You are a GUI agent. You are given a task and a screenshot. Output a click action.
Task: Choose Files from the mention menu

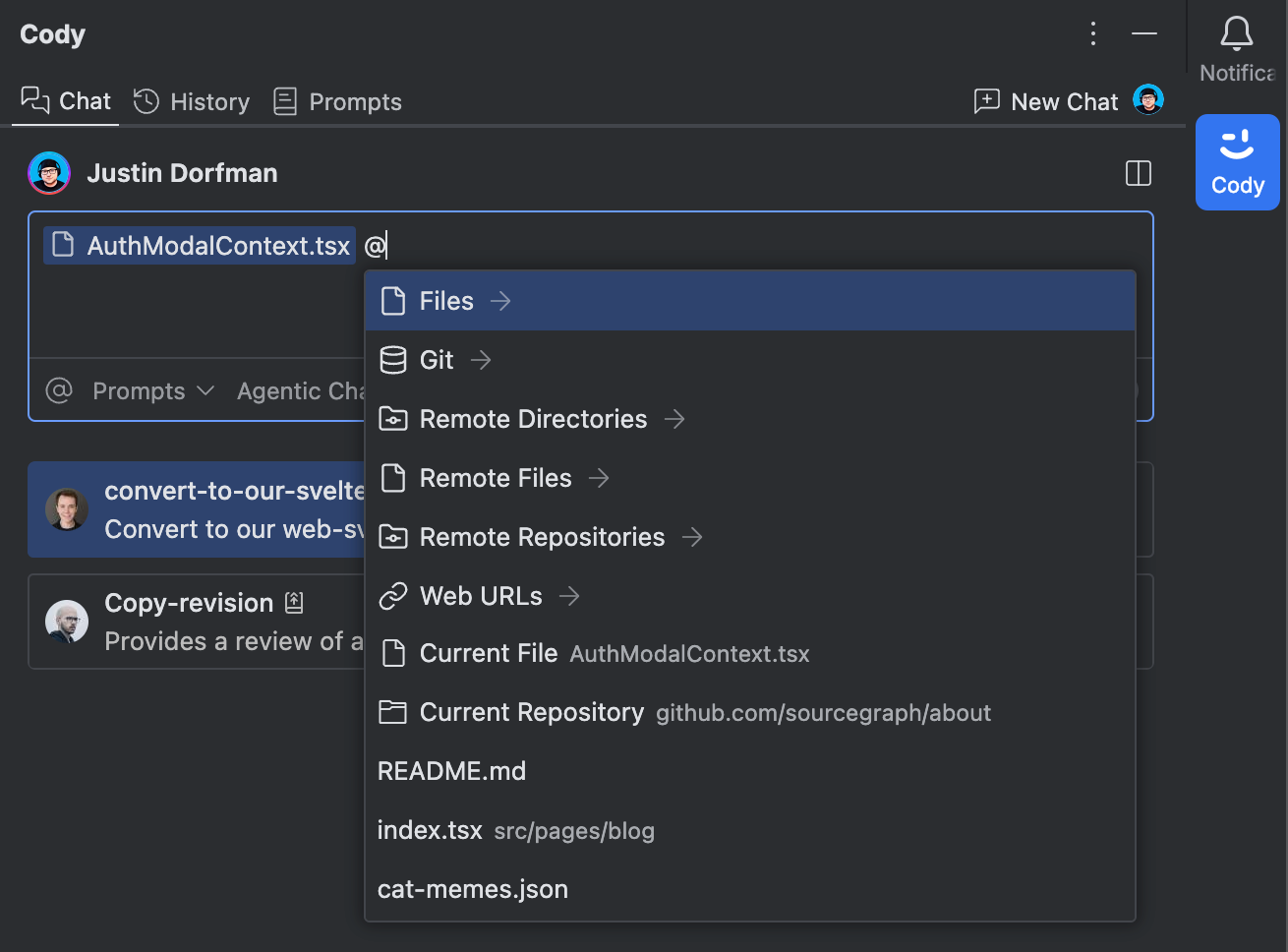tap(750, 301)
